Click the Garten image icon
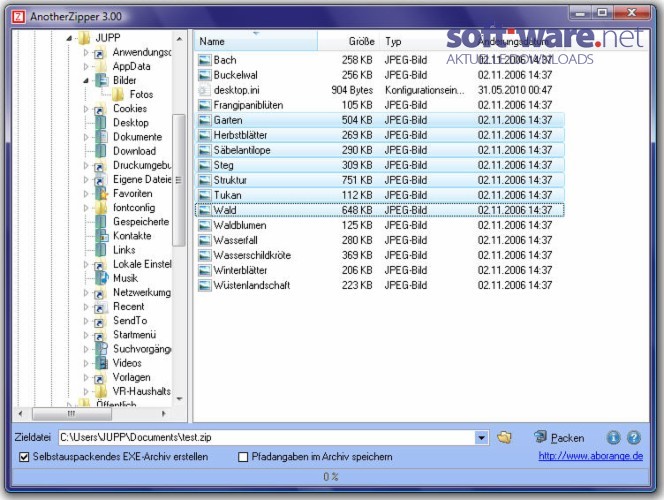The image size is (664, 500). pos(205,120)
